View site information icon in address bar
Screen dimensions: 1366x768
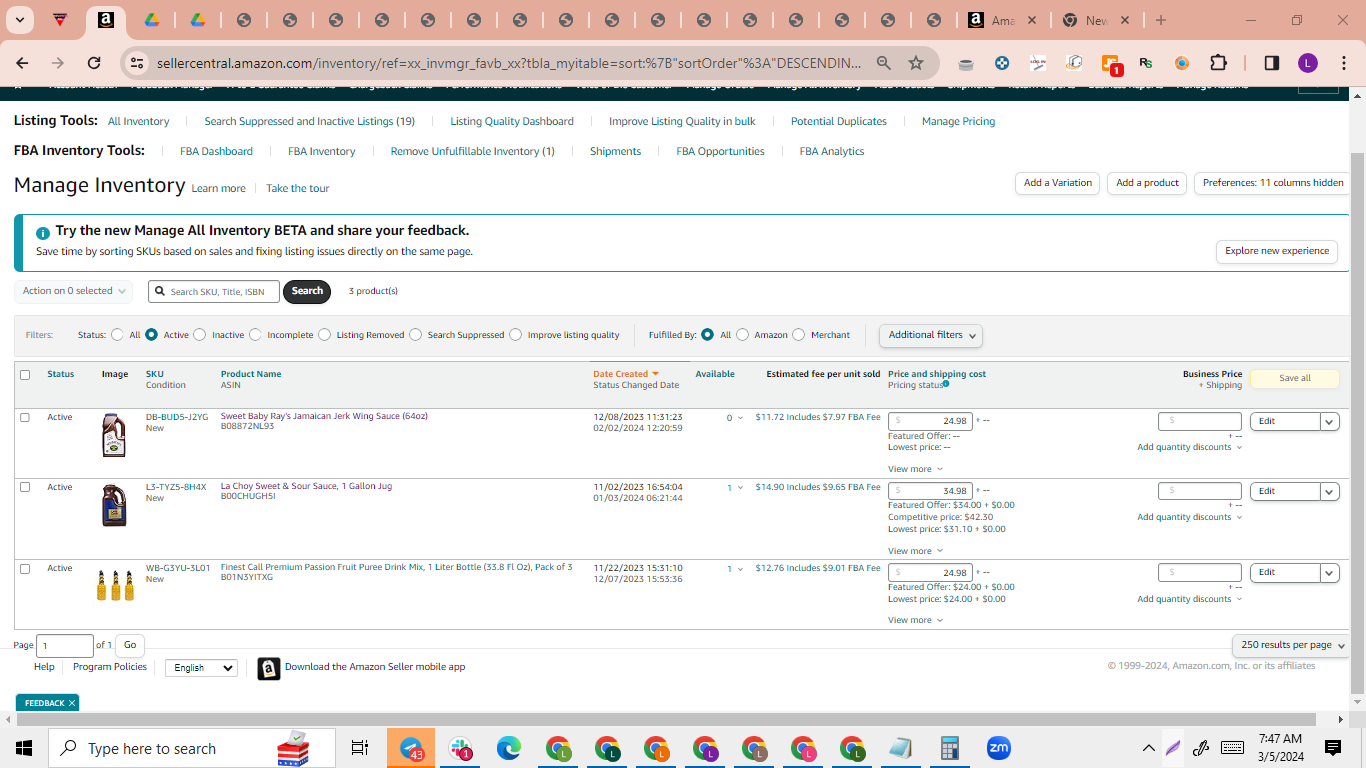(x=137, y=63)
